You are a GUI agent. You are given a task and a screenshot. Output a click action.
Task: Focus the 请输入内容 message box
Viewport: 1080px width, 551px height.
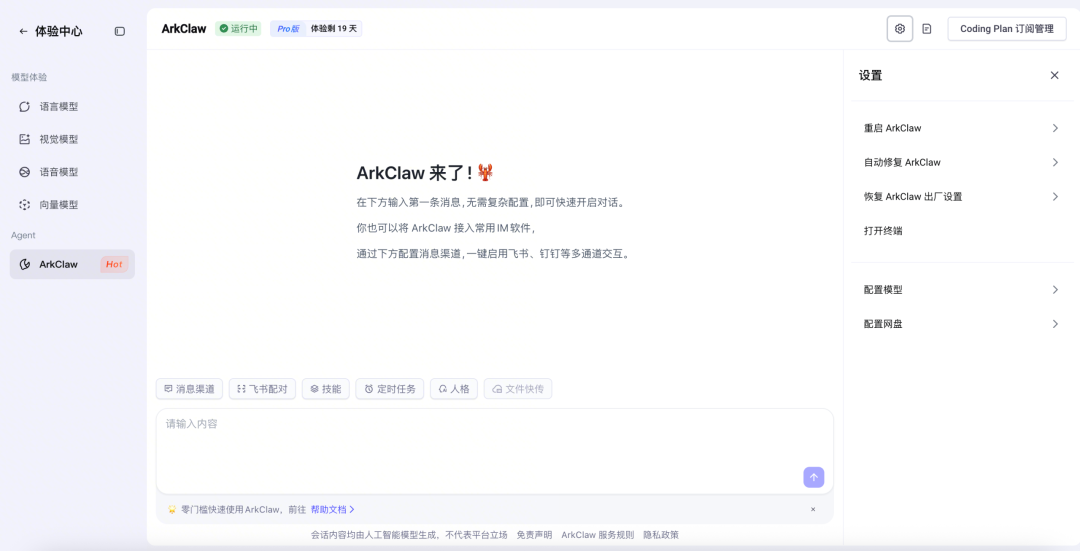[495, 451]
